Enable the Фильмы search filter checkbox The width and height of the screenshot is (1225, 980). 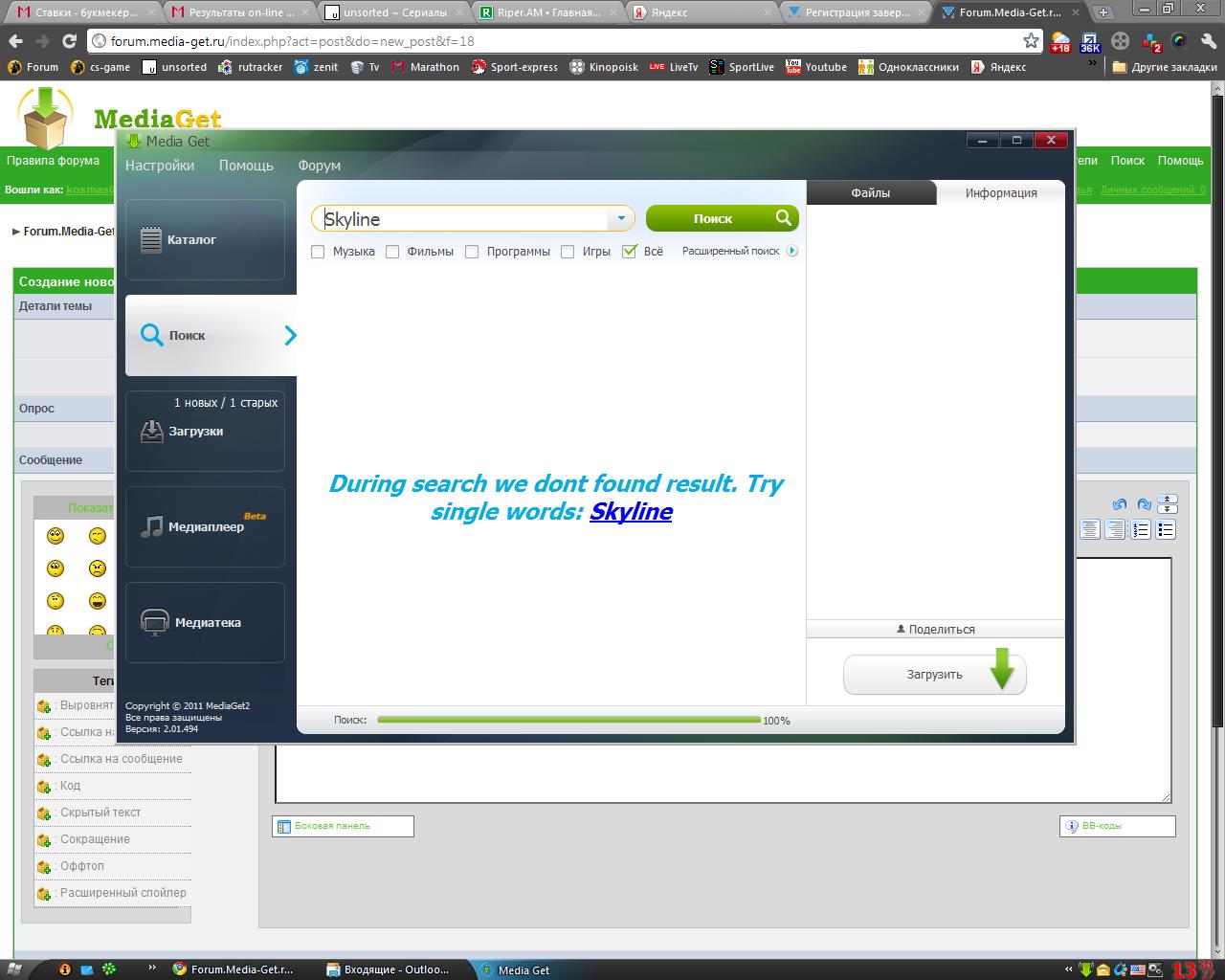coord(392,252)
